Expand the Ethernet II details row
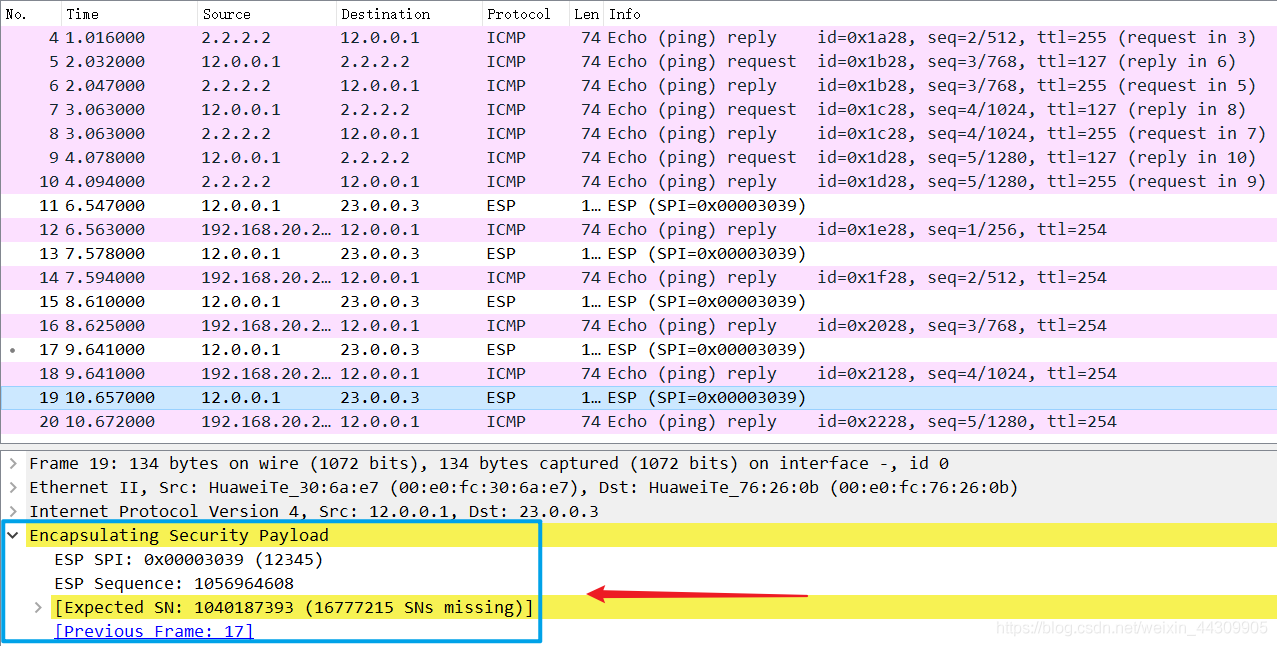 point(12,488)
